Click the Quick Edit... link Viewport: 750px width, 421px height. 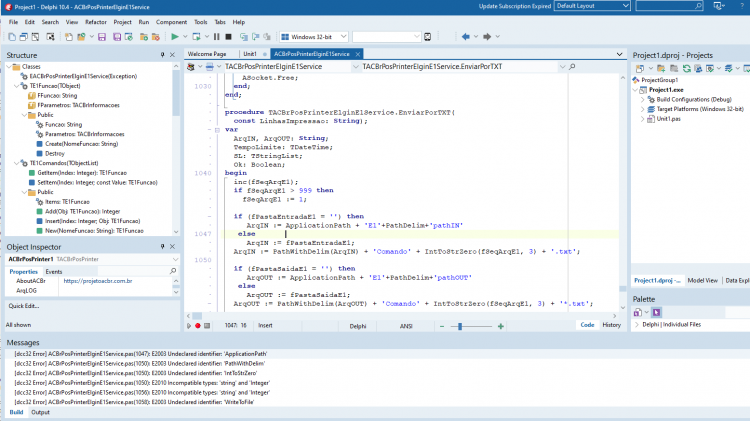click(x=24, y=306)
